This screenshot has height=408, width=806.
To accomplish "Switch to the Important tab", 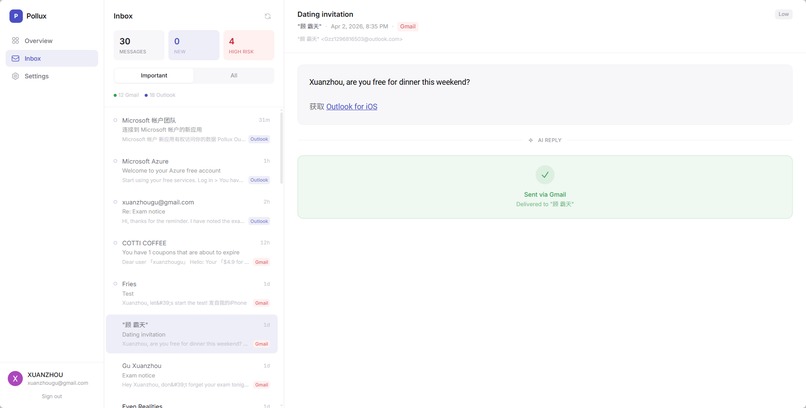I will 154,76.
